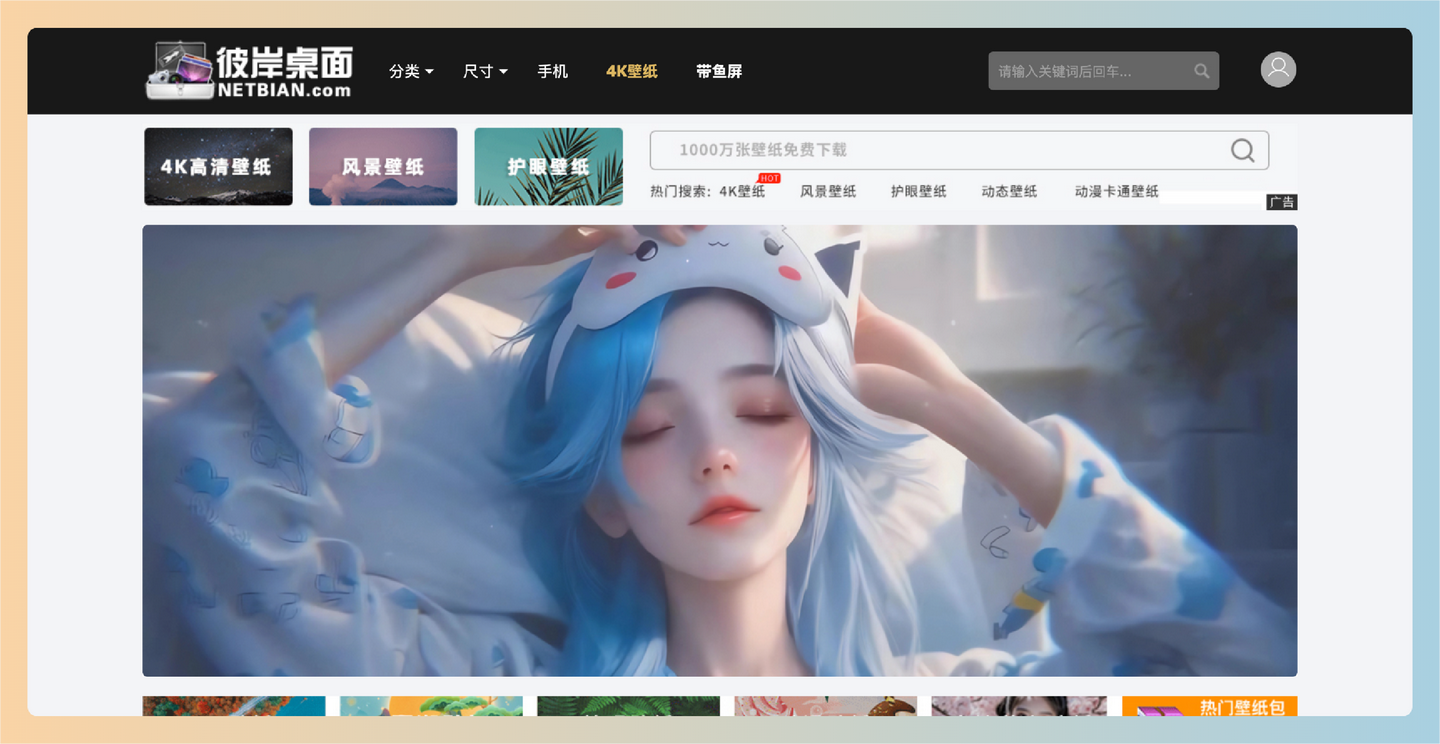
Task: Open the 热门壁纸包 orange banner
Action: tap(1209, 706)
